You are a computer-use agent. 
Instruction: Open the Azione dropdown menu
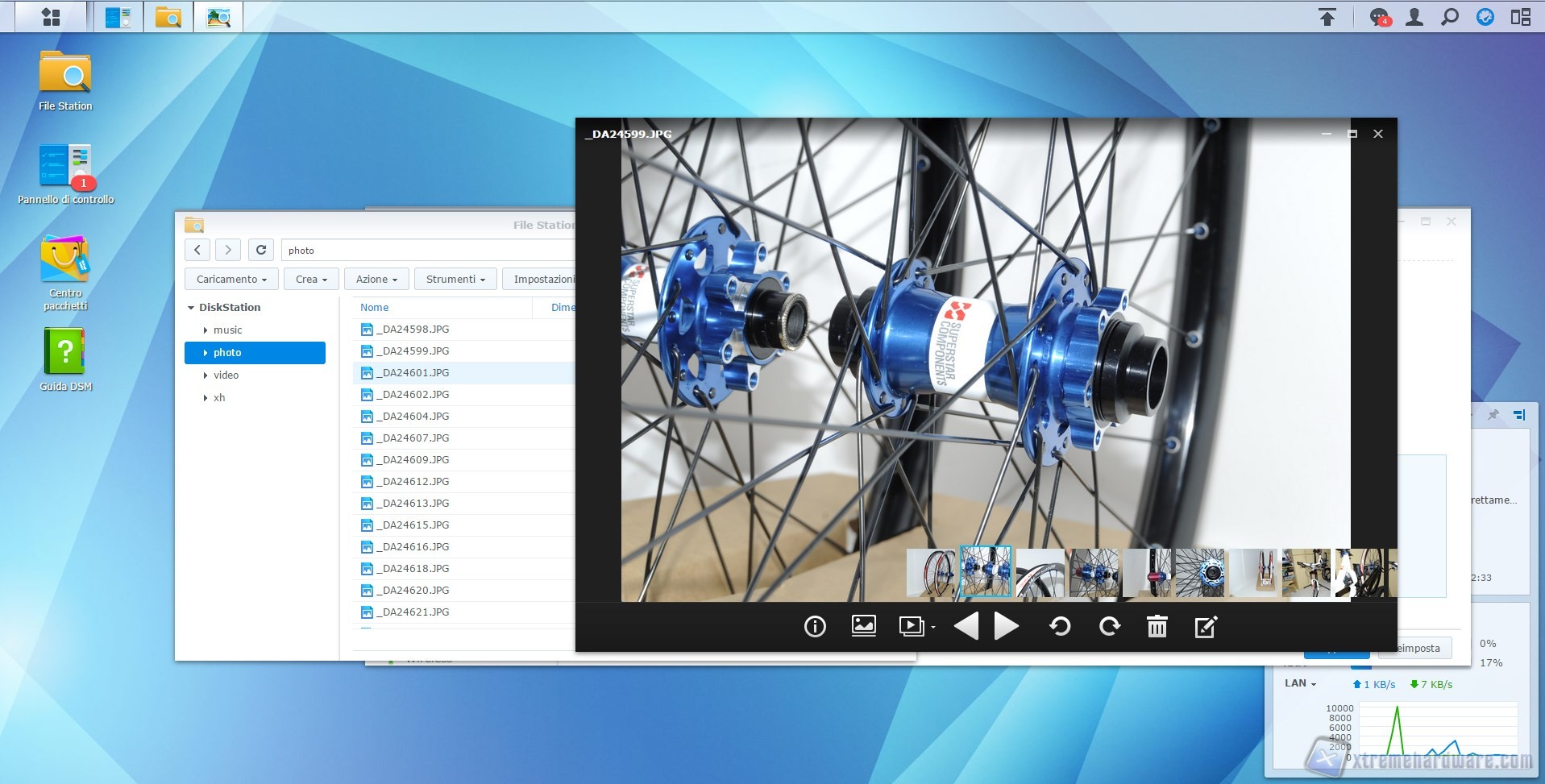[x=376, y=279]
